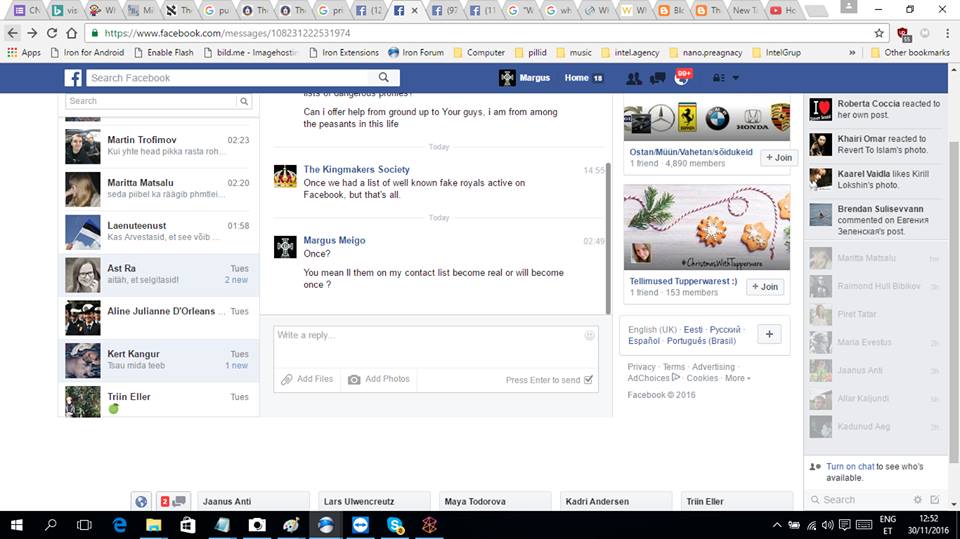Open the pillid bookmark folder
Screen dimensions: 960x539
530,53
